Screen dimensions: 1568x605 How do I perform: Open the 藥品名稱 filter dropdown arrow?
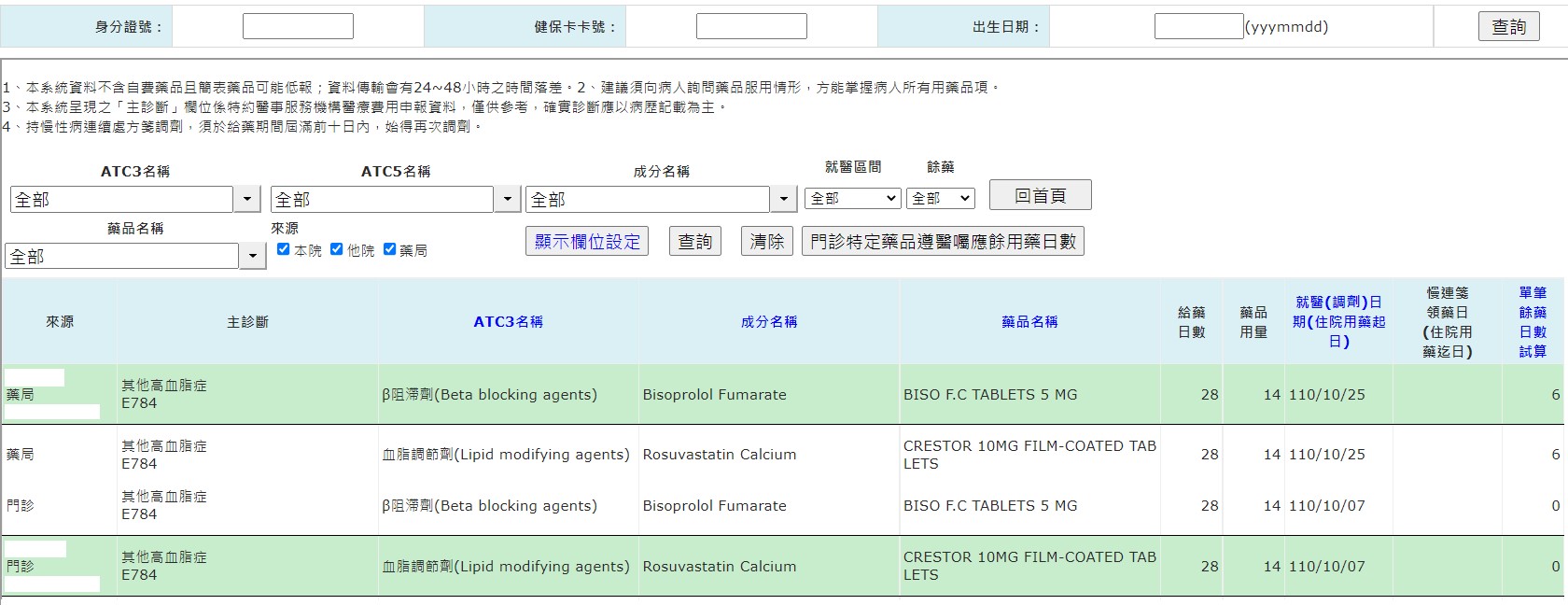pos(253,256)
